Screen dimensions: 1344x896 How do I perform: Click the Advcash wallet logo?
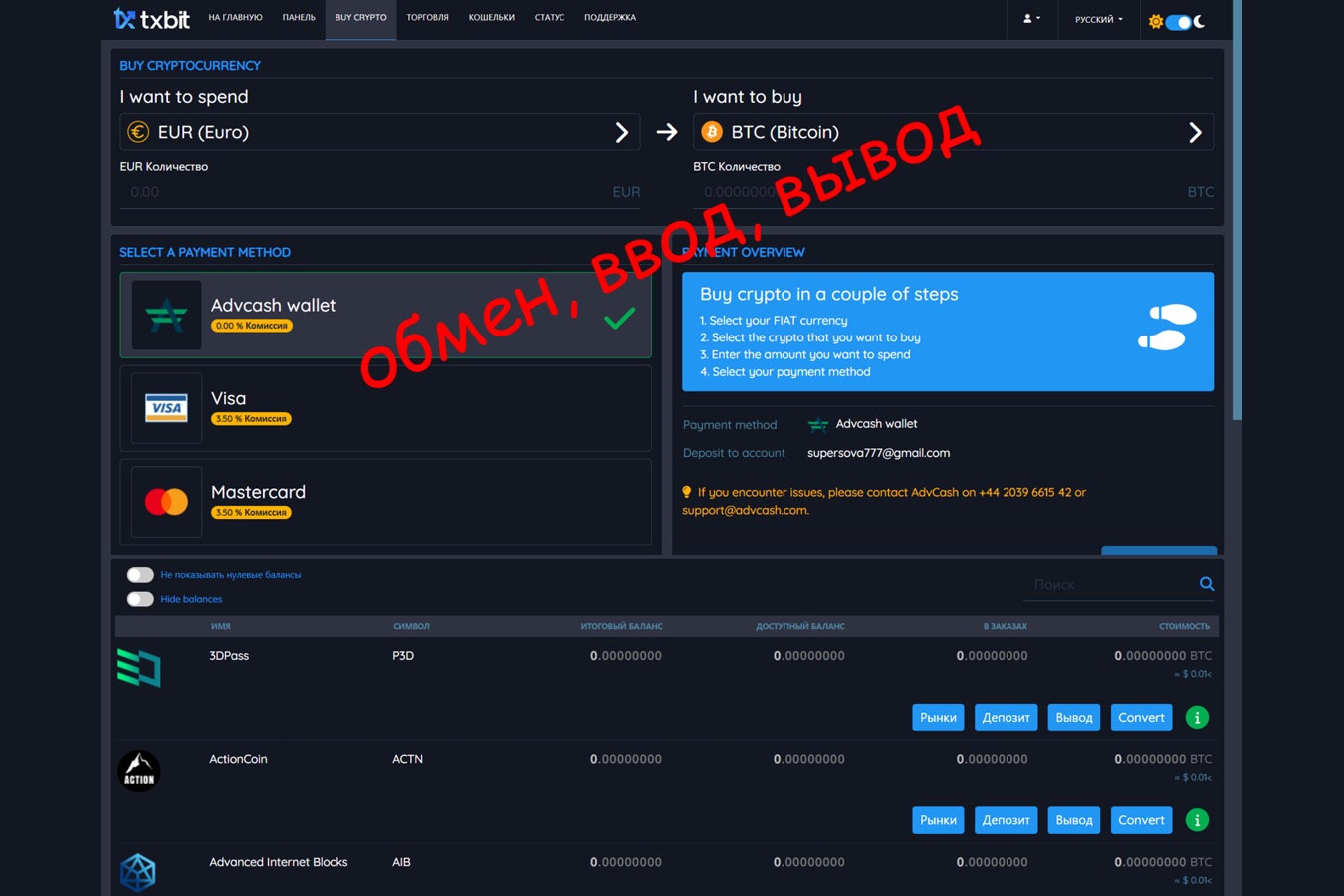(x=166, y=315)
